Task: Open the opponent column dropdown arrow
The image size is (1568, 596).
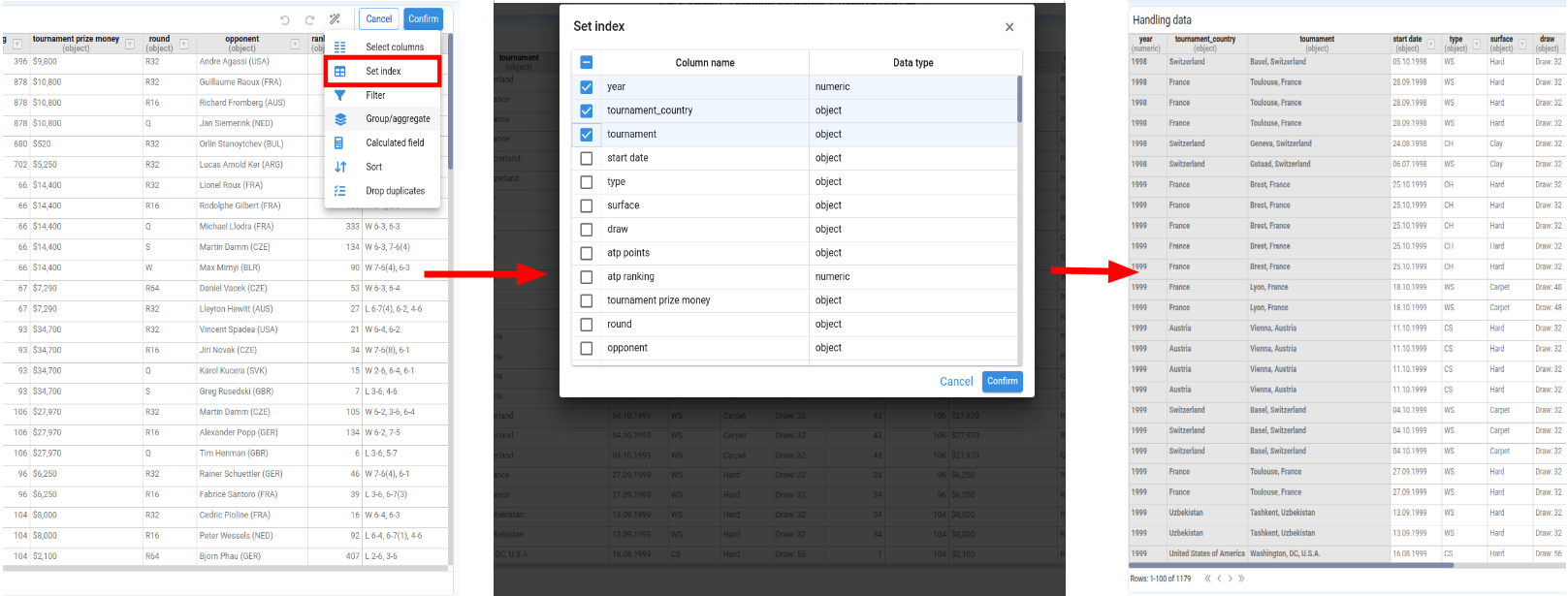Action: coord(296,45)
